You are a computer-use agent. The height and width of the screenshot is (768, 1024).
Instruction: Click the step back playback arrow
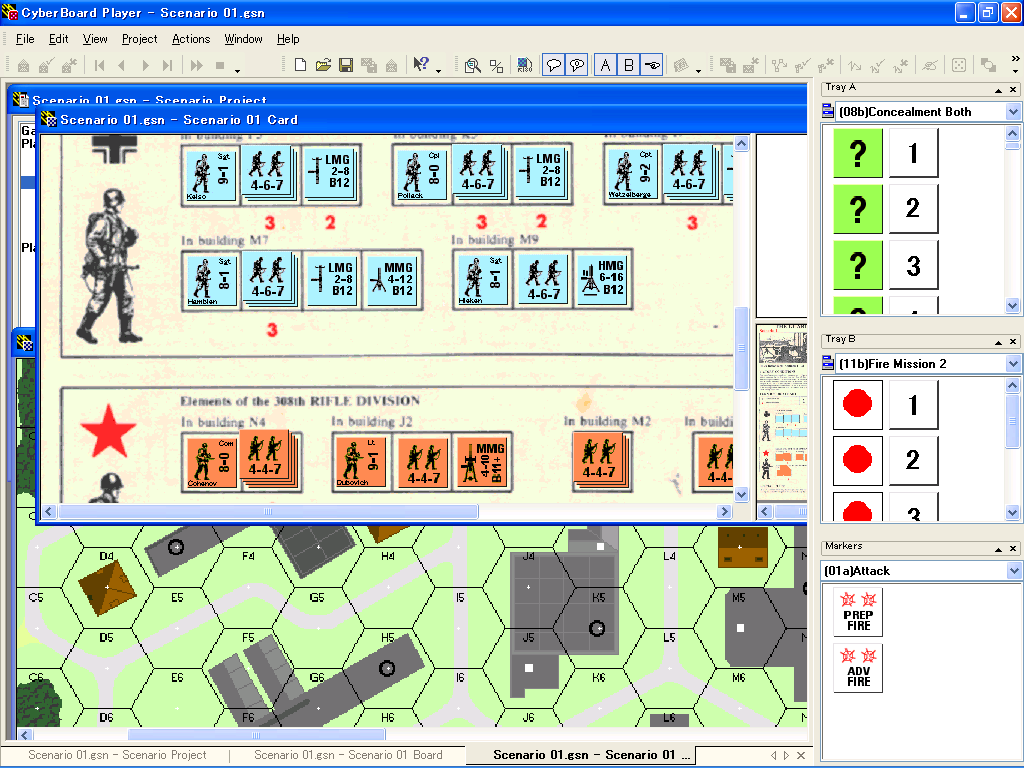click(x=122, y=65)
